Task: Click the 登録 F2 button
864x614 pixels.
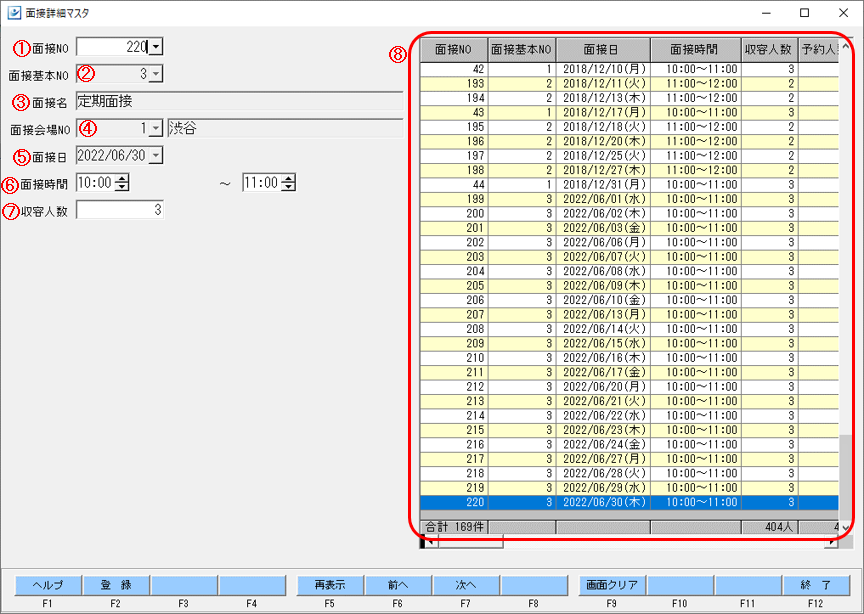Action: coord(116,585)
